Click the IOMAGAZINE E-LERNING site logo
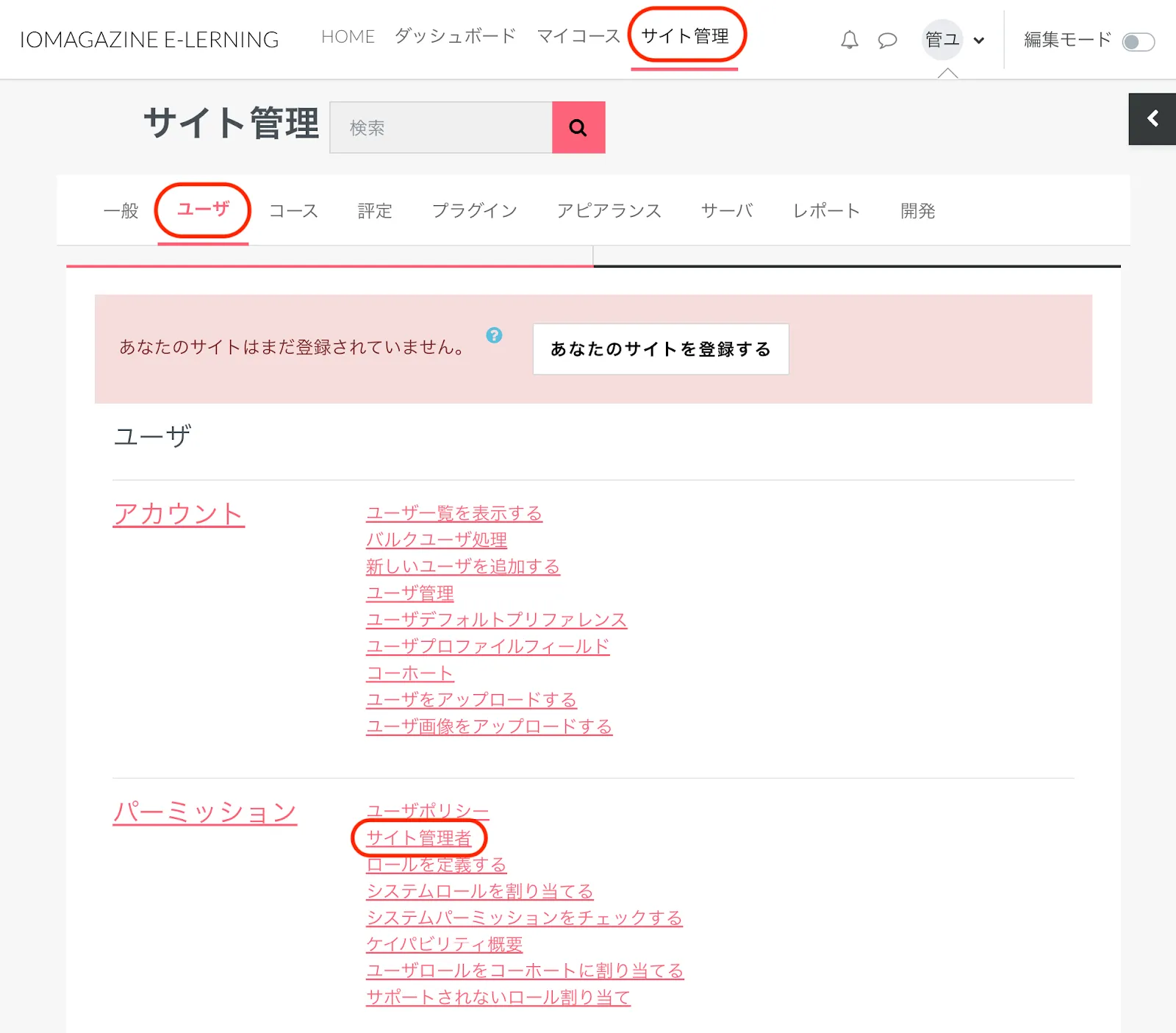This screenshot has height=1033, width=1176. click(x=149, y=40)
